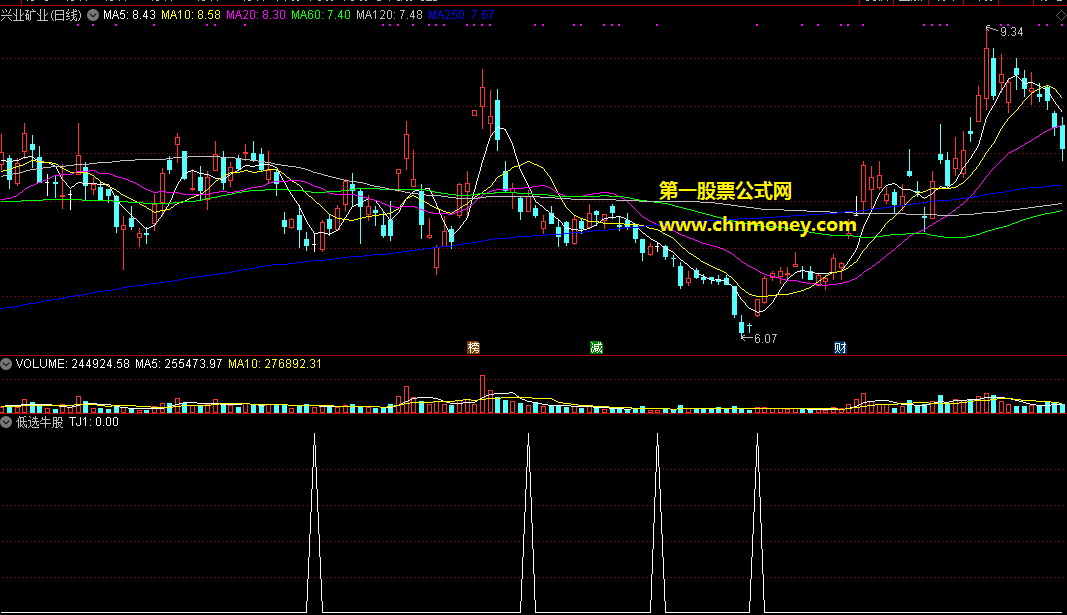Click the 低选牛股 indicator name
This screenshot has width=1067, height=615.
pyautogui.click(x=39, y=422)
